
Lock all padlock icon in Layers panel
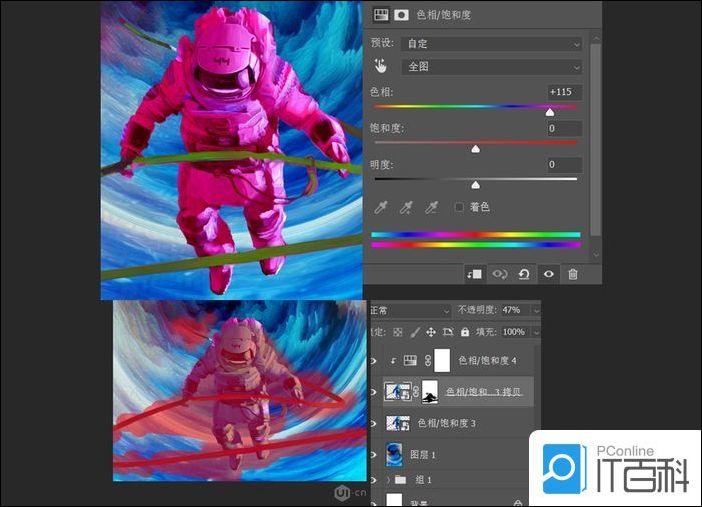coord(465,332)
